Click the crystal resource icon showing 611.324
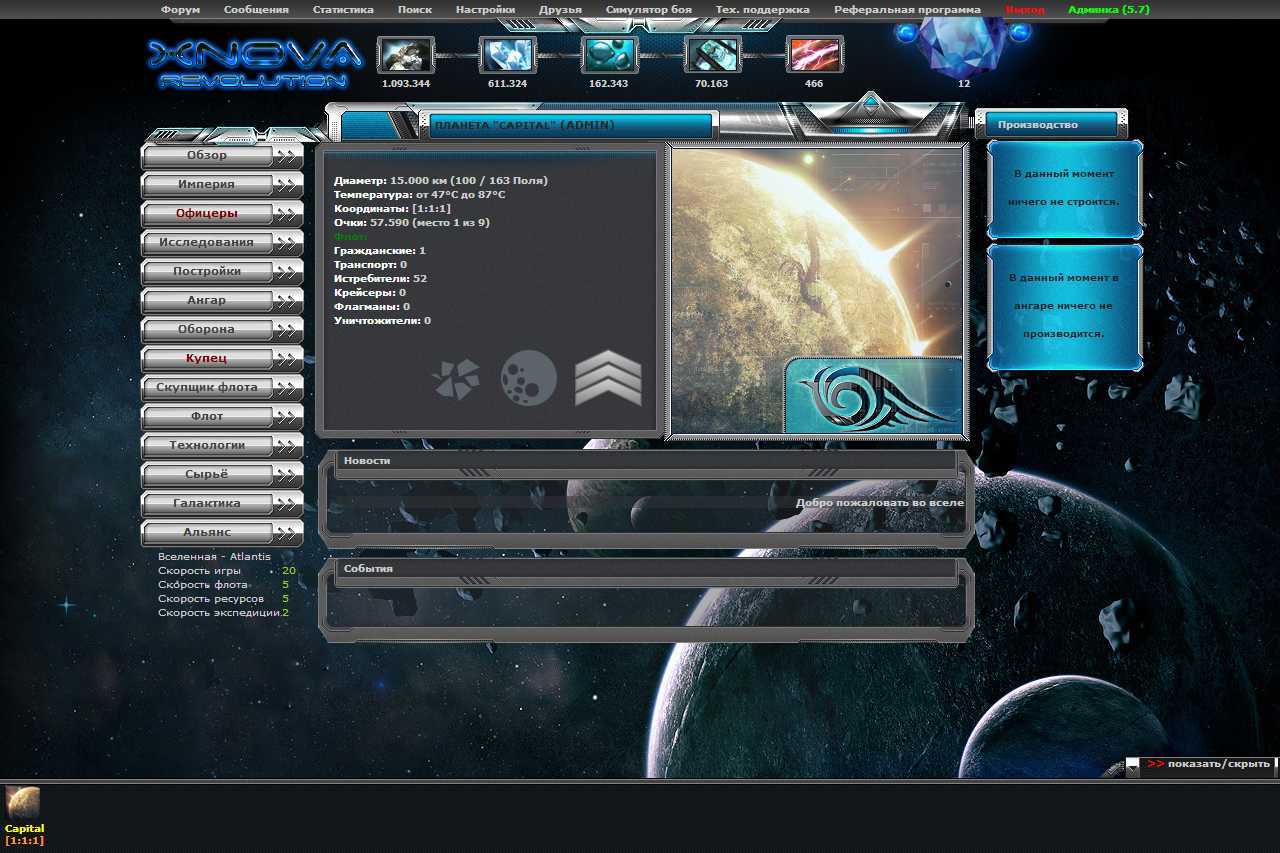The image size is (1280, 853). click(508, 55)
